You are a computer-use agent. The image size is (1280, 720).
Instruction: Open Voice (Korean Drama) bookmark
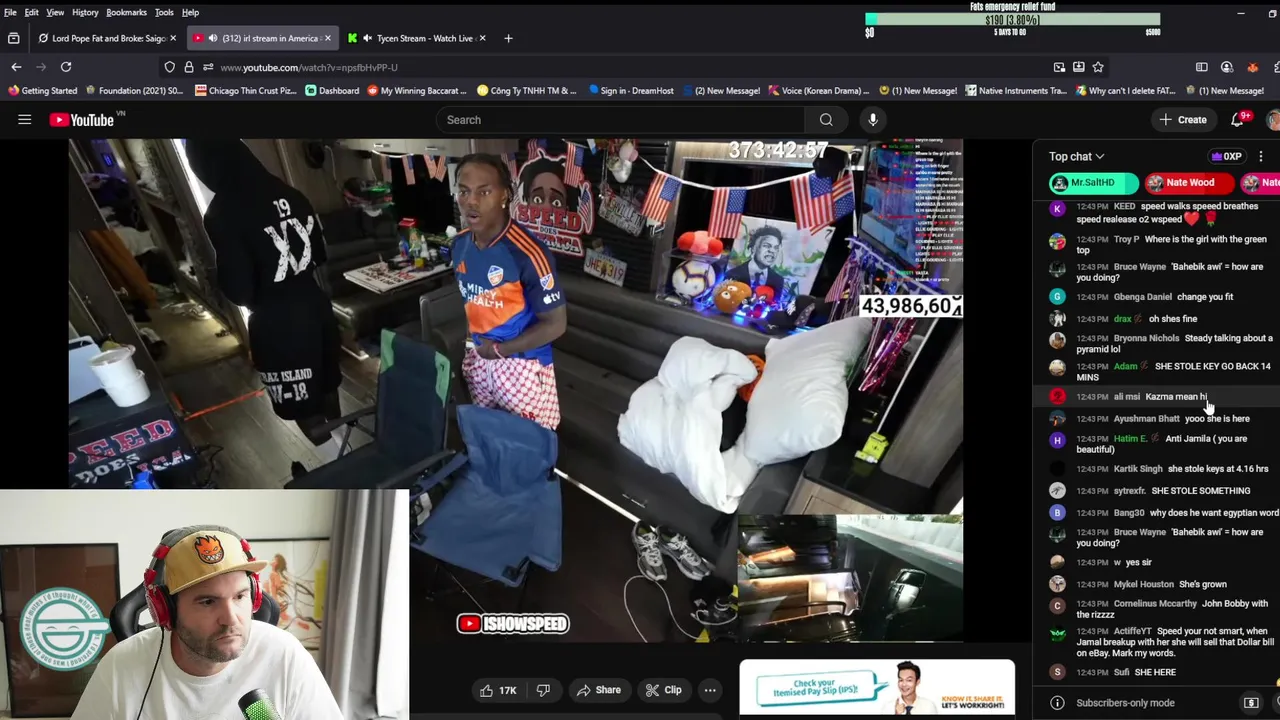tap(818, 90)
